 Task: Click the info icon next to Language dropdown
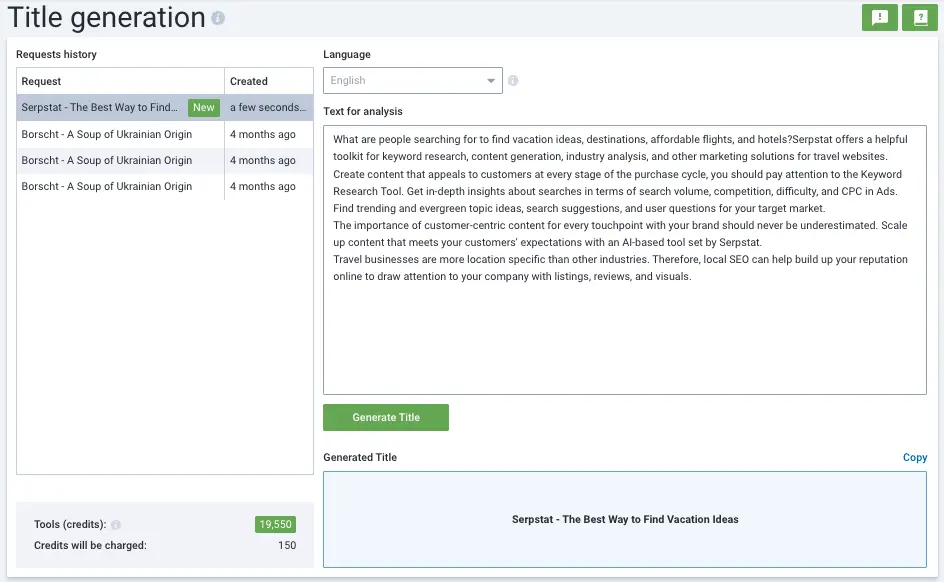[x=513, y=81]
